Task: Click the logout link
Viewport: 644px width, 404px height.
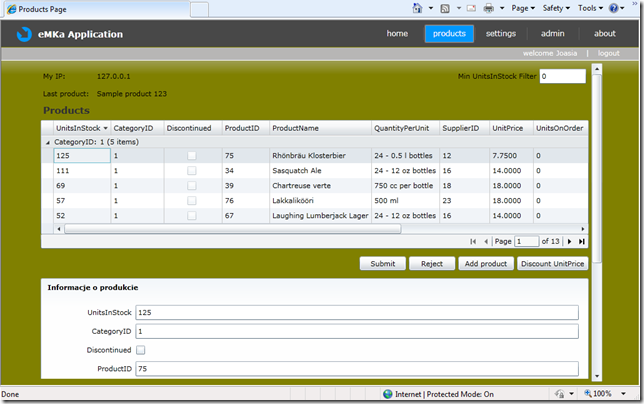Action: (x=609, y=53)
